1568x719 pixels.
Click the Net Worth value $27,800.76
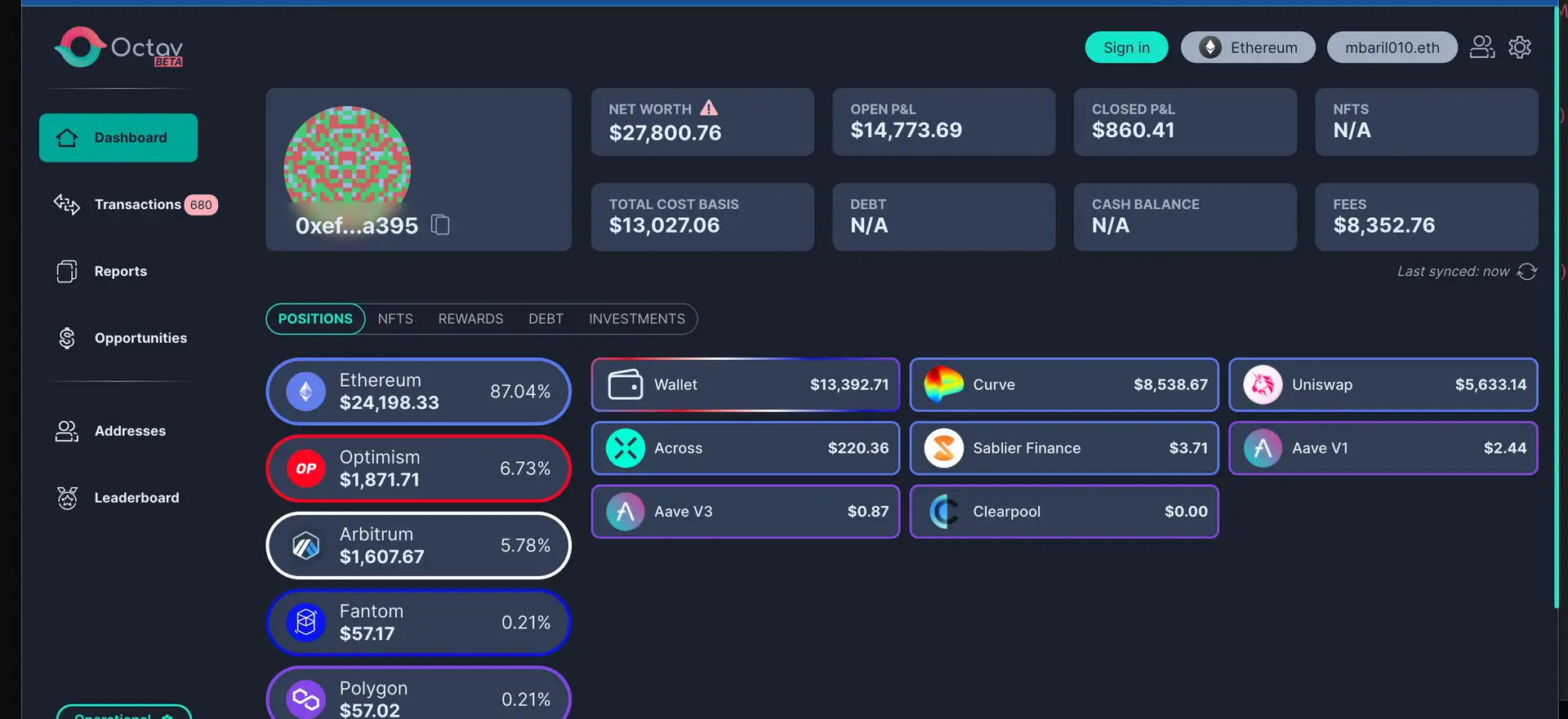[x=665, y=133]
